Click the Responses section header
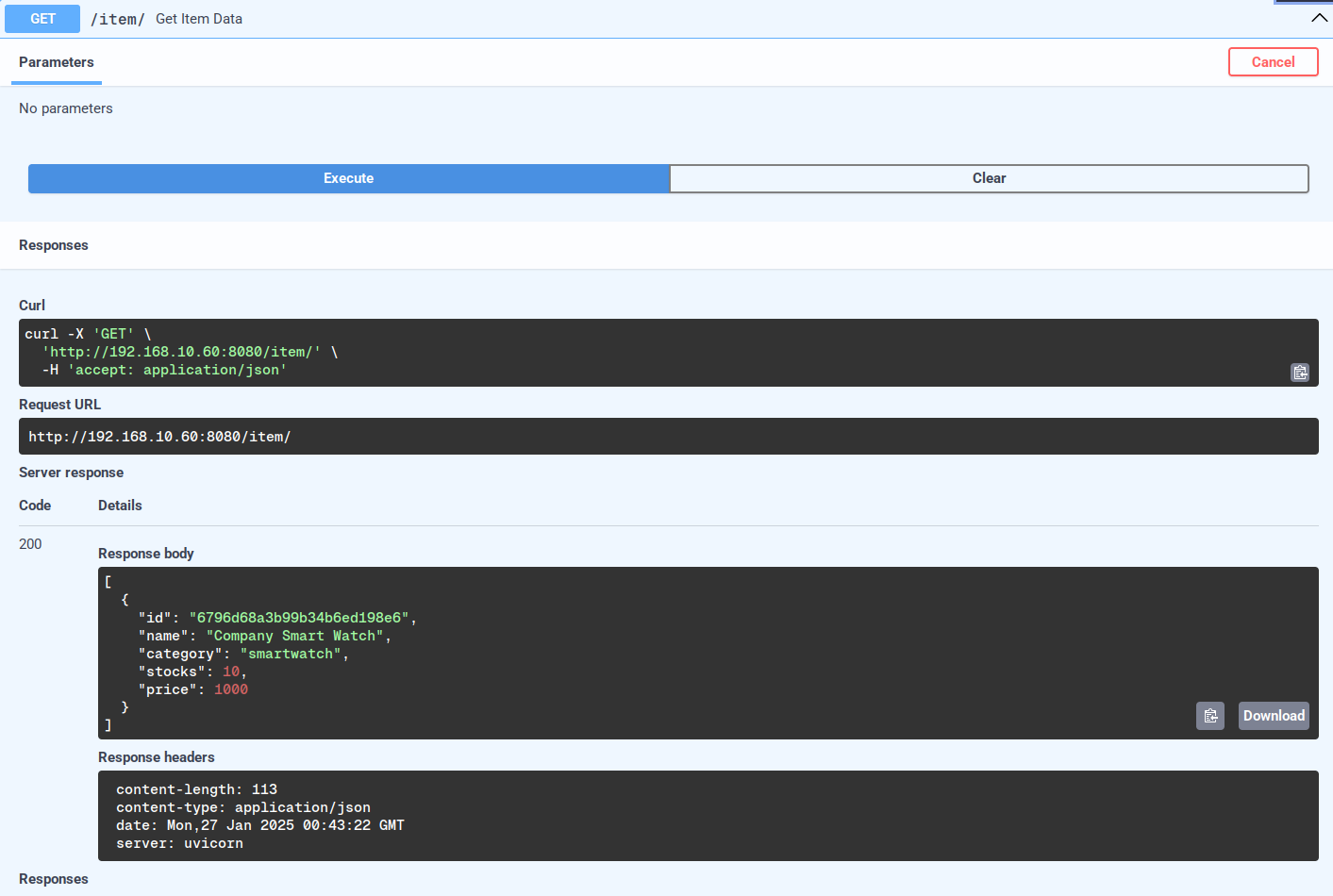Image resolution: width=1333 pixels, height=896 pixels. pos(53,245)
